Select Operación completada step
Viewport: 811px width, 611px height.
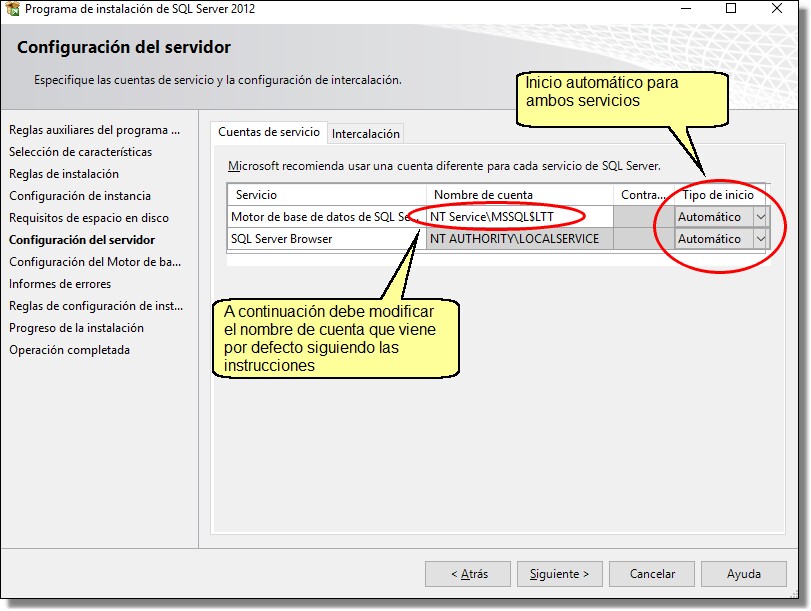(x=69, y=350)
